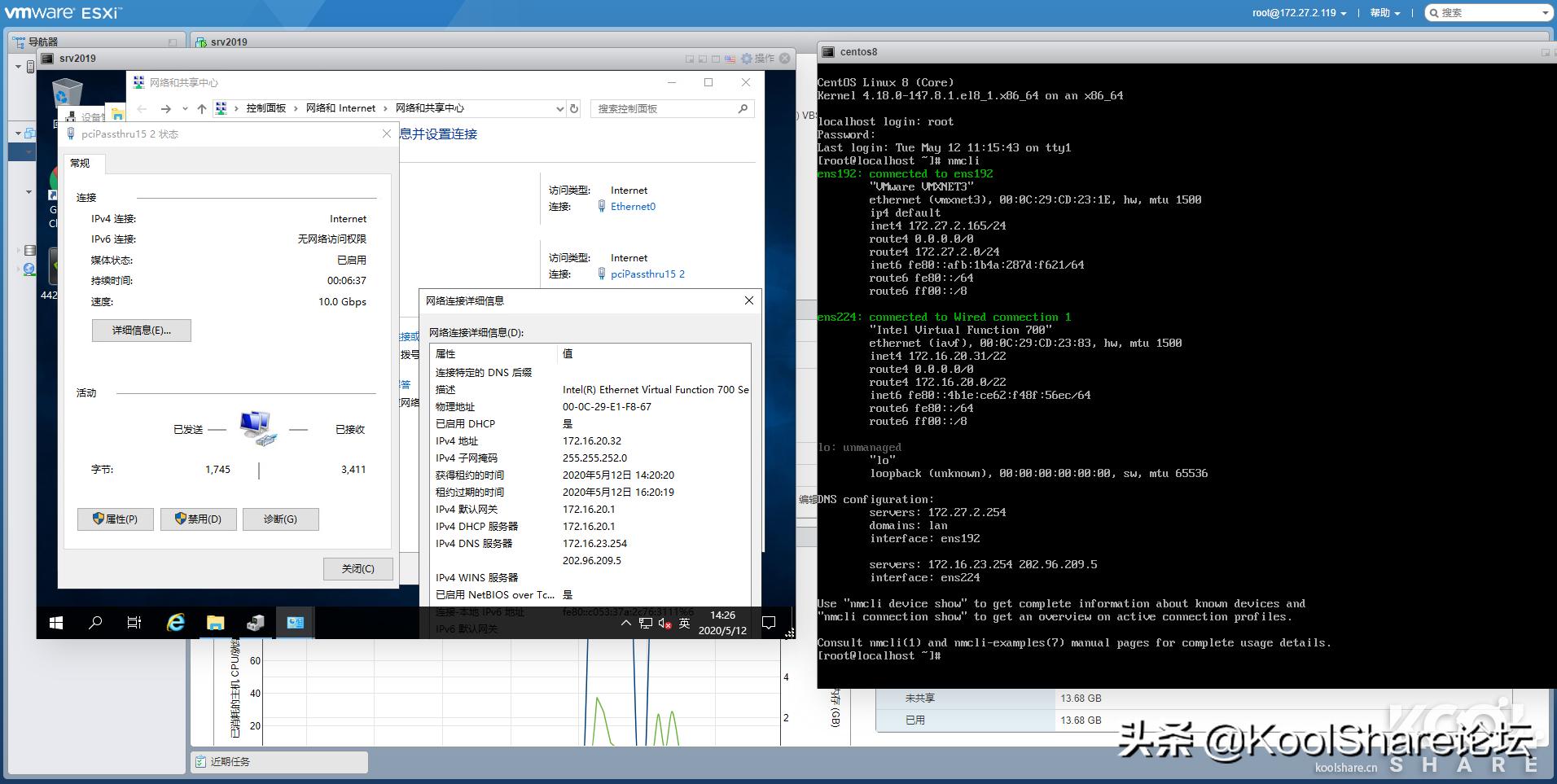Open Task View on the taskbar
This screenshot has width=1557, height=784.
pyautogui.click(x=134, y=622)
